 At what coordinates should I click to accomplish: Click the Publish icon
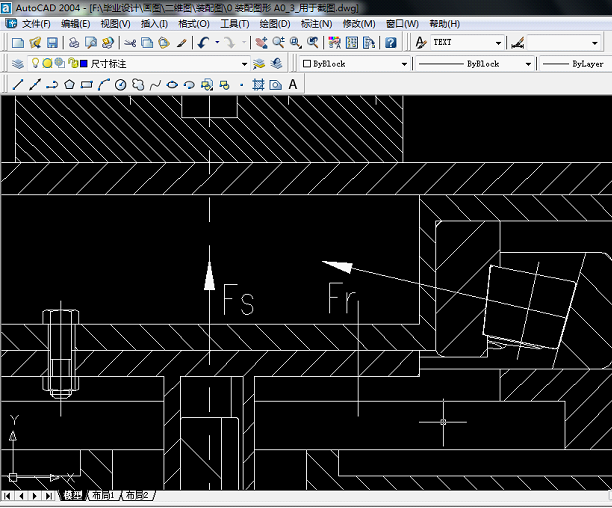click(x=108, y=43)
